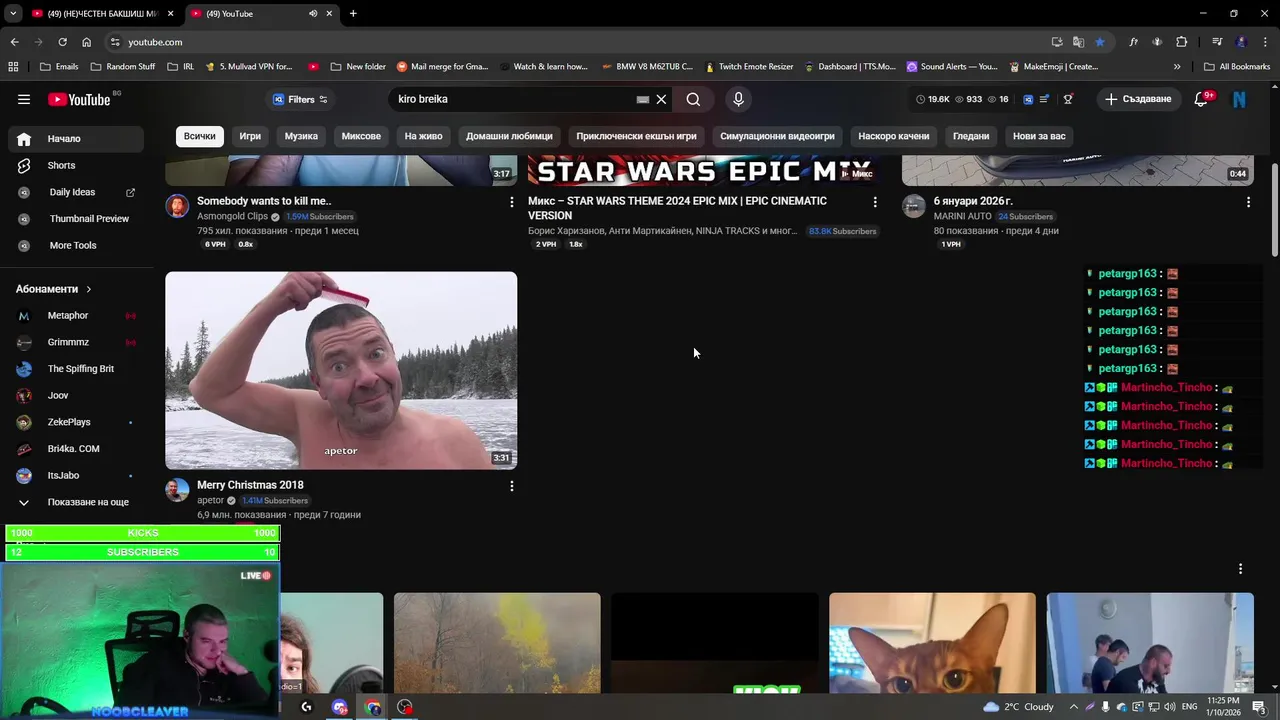Click in the kiro breika search field
The width and height of the screenshot is (1280, 720).
pyautogui.click(x=510, y=99)
